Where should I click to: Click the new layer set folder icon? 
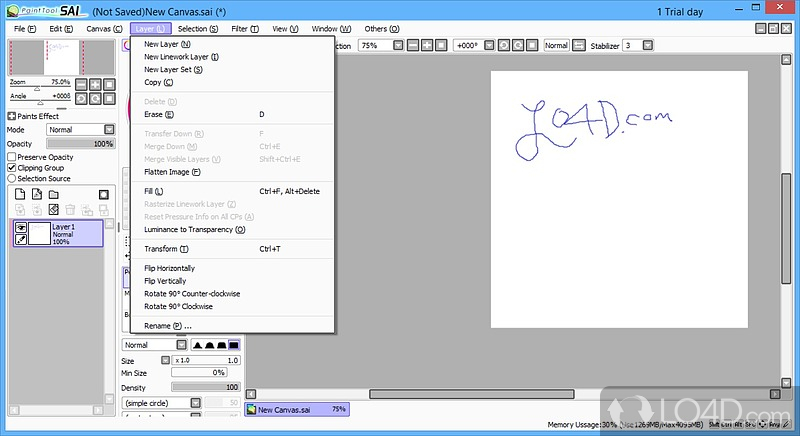pos(53,194)
